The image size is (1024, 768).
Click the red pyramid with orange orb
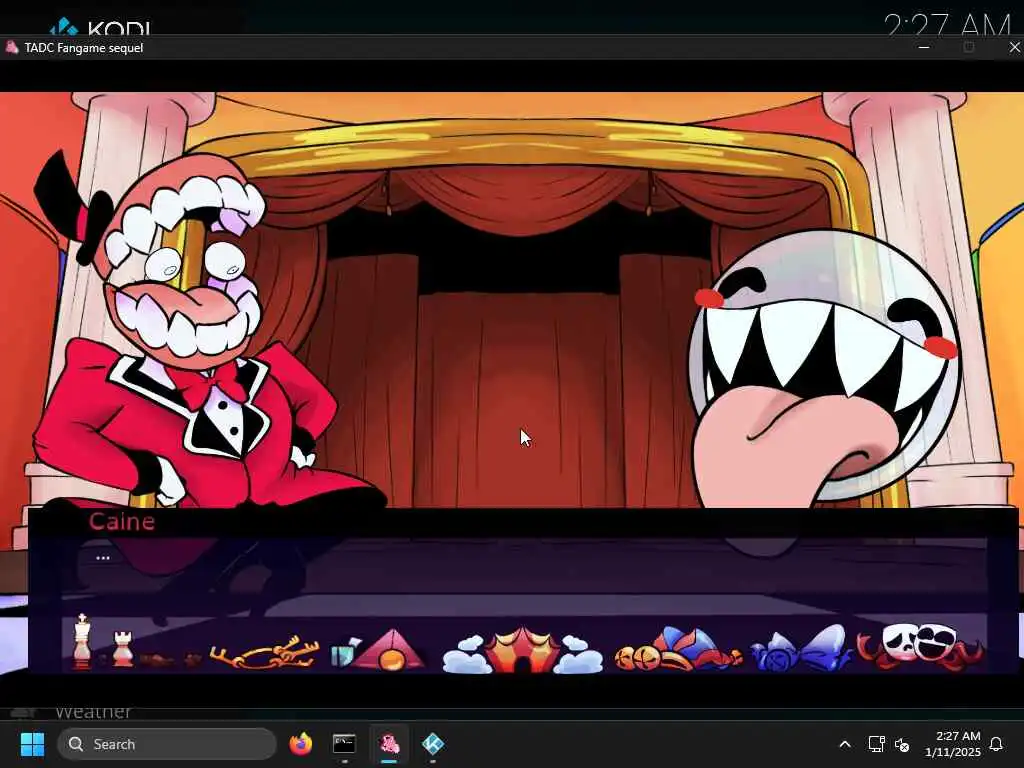tap(390, 650)
